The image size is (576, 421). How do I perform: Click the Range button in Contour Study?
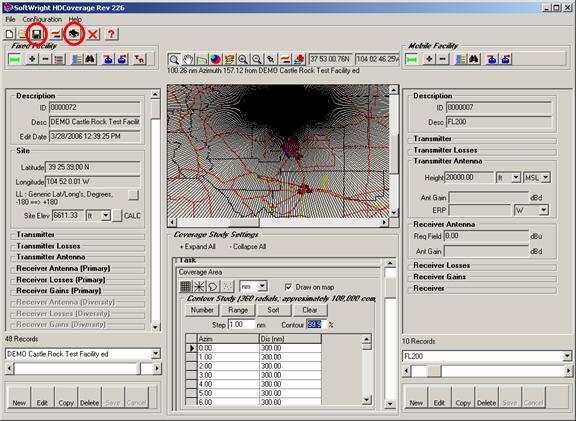(x=238, y=310)
